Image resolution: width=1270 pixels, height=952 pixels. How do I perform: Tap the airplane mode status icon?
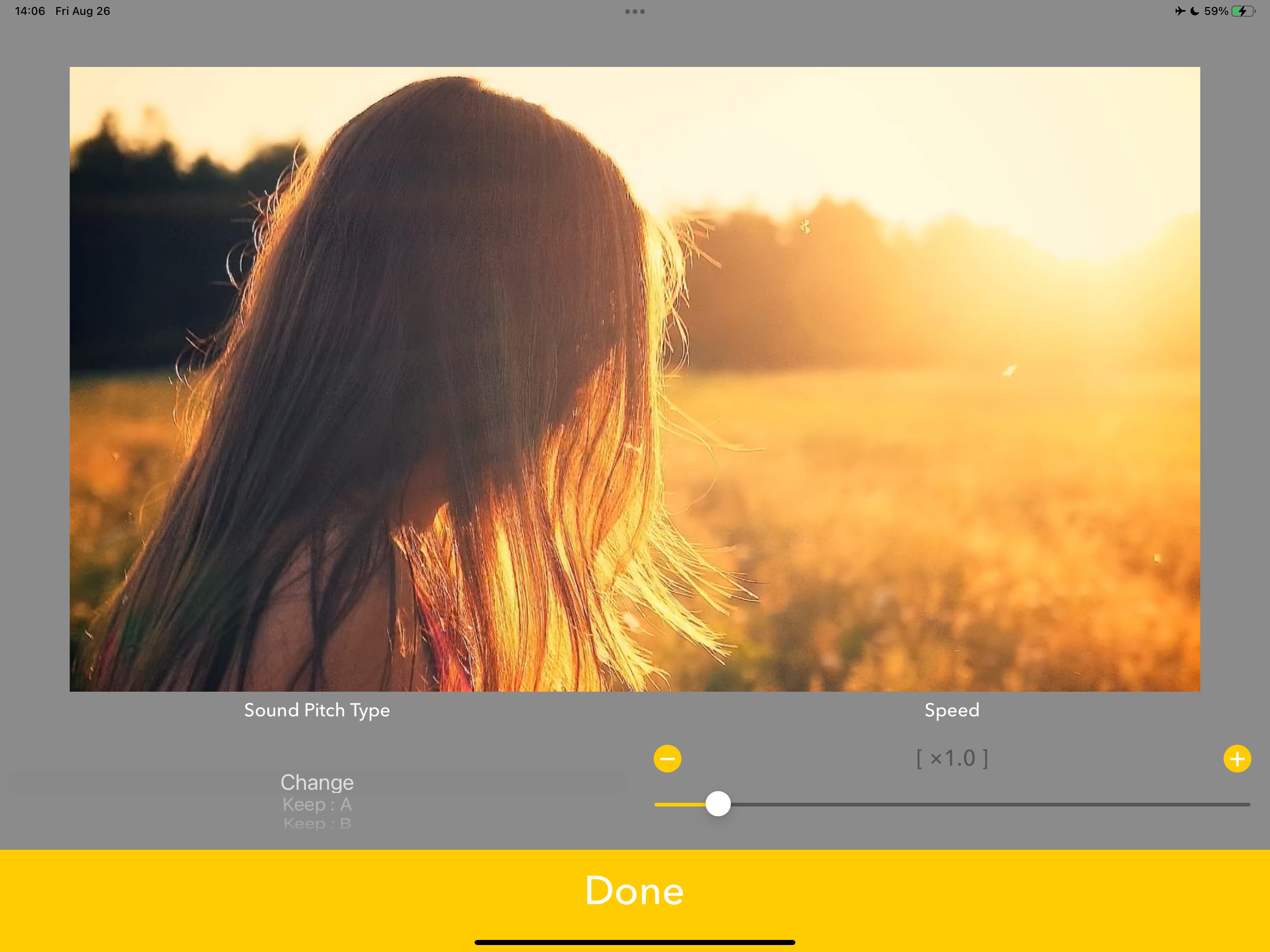click(1179, 11)
